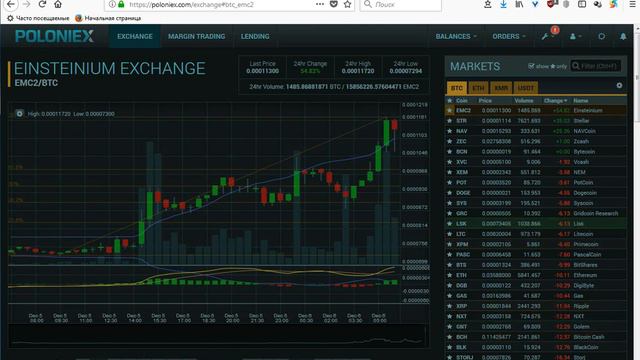Open the Russian 'Начальная страница' bookmark
The image size is (640, 360).
click(108, 18)
